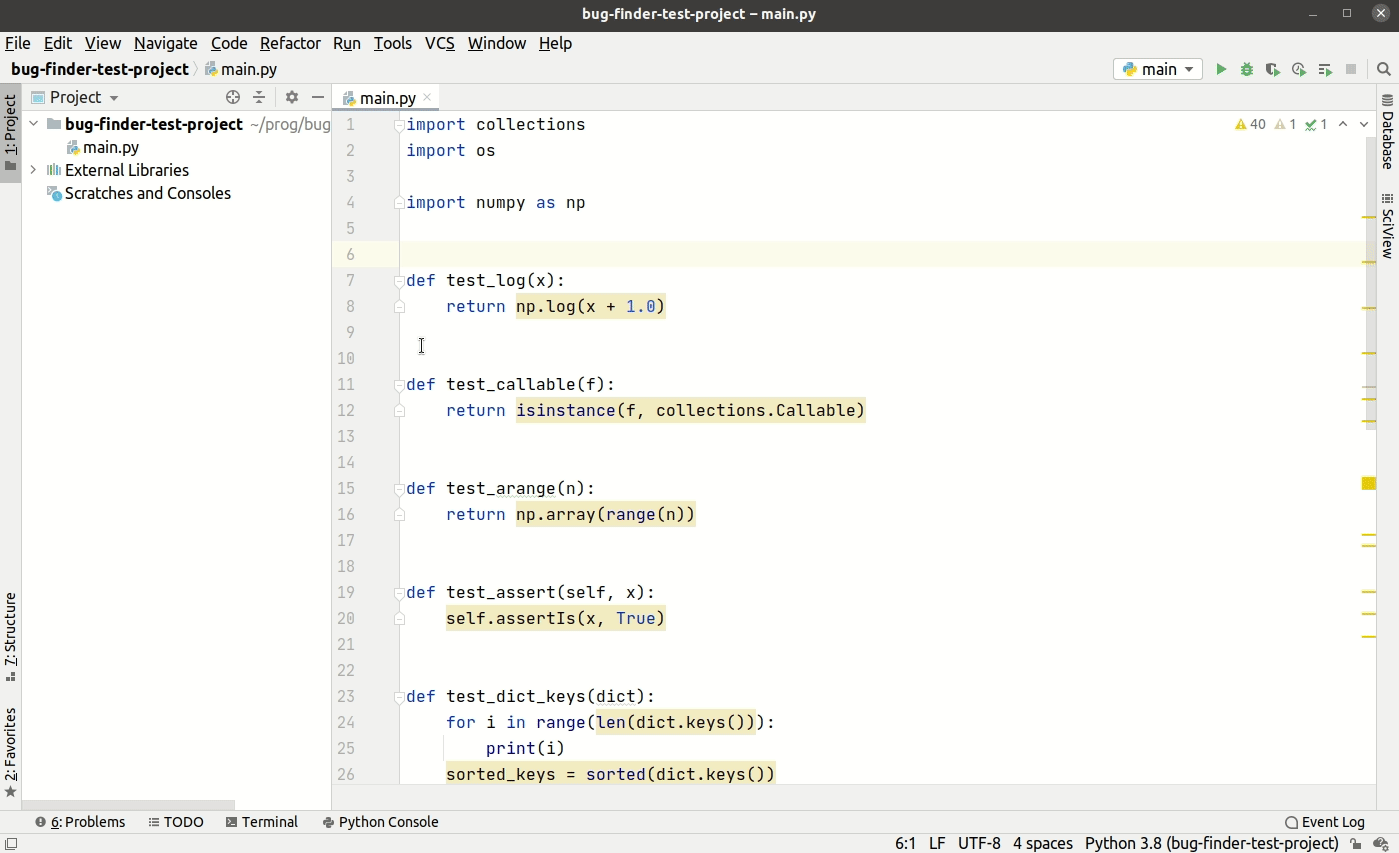Fold the test_log function at line 7
Viewport: 1399px width, 853px height.
399,280
